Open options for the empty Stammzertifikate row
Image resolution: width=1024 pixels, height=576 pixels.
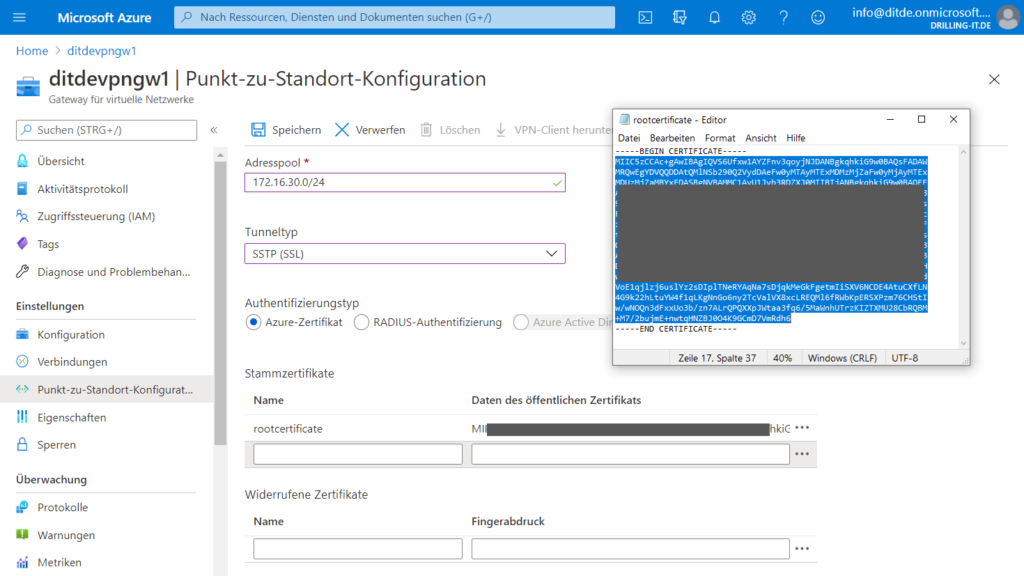(802, 454)
